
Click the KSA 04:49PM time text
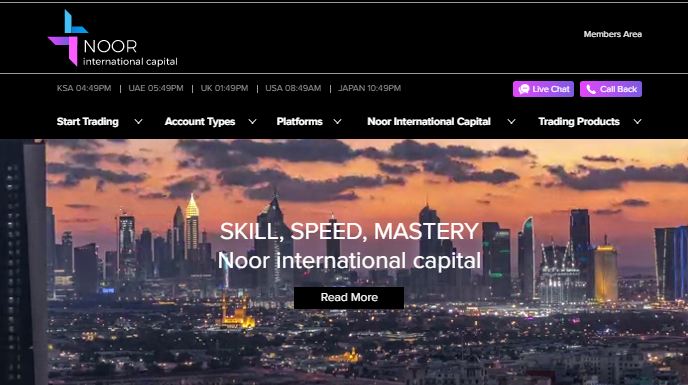point(84,88)
